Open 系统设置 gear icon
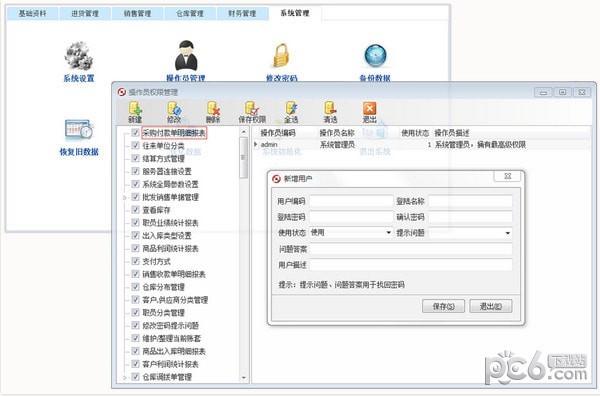600x397 pixels. click(79, 56)
